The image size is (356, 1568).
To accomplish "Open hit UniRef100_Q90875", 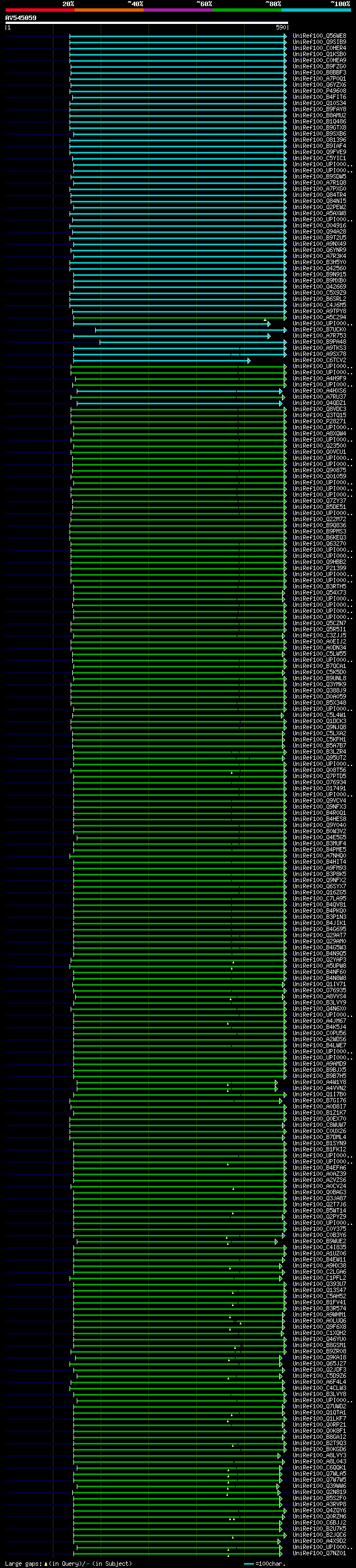I will pos(319,470).
